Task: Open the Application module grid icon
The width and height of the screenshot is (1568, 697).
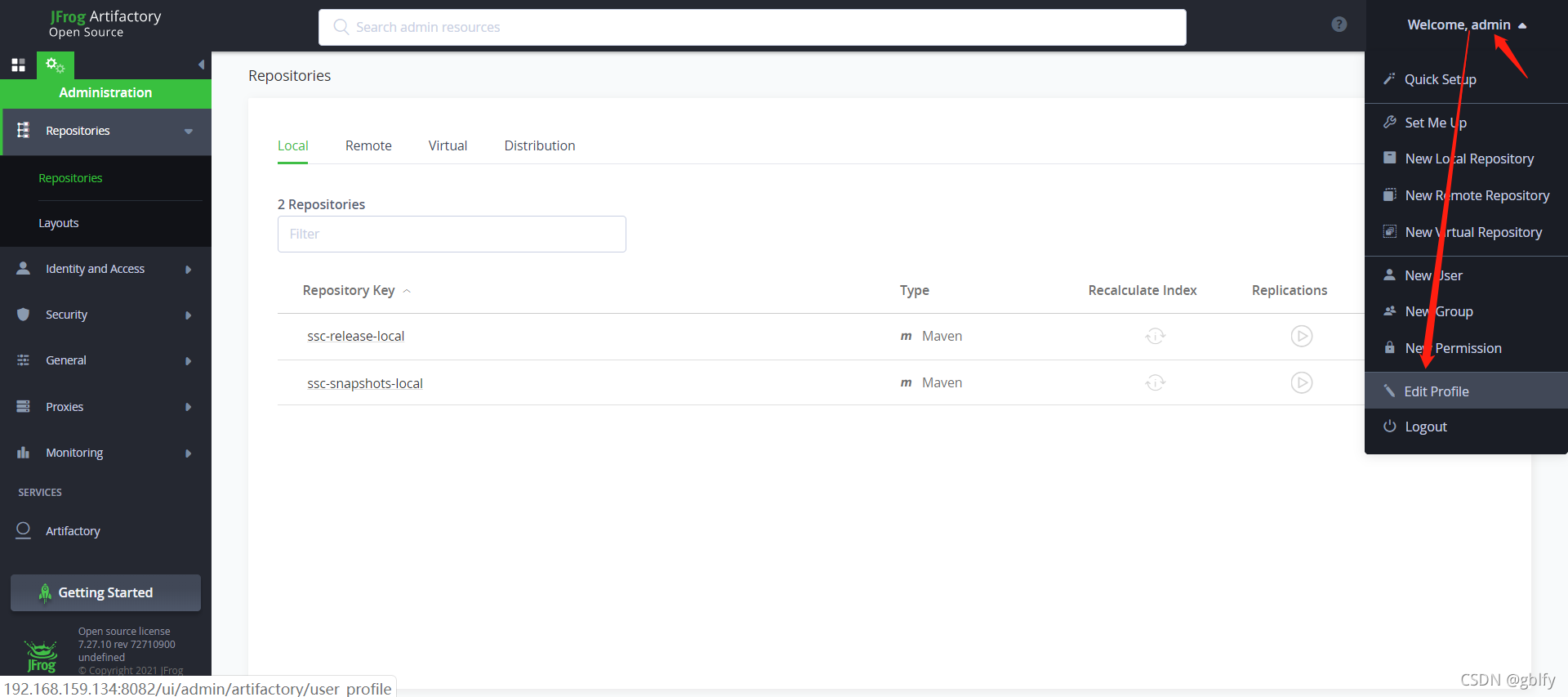Action: (x=18, y=65)
